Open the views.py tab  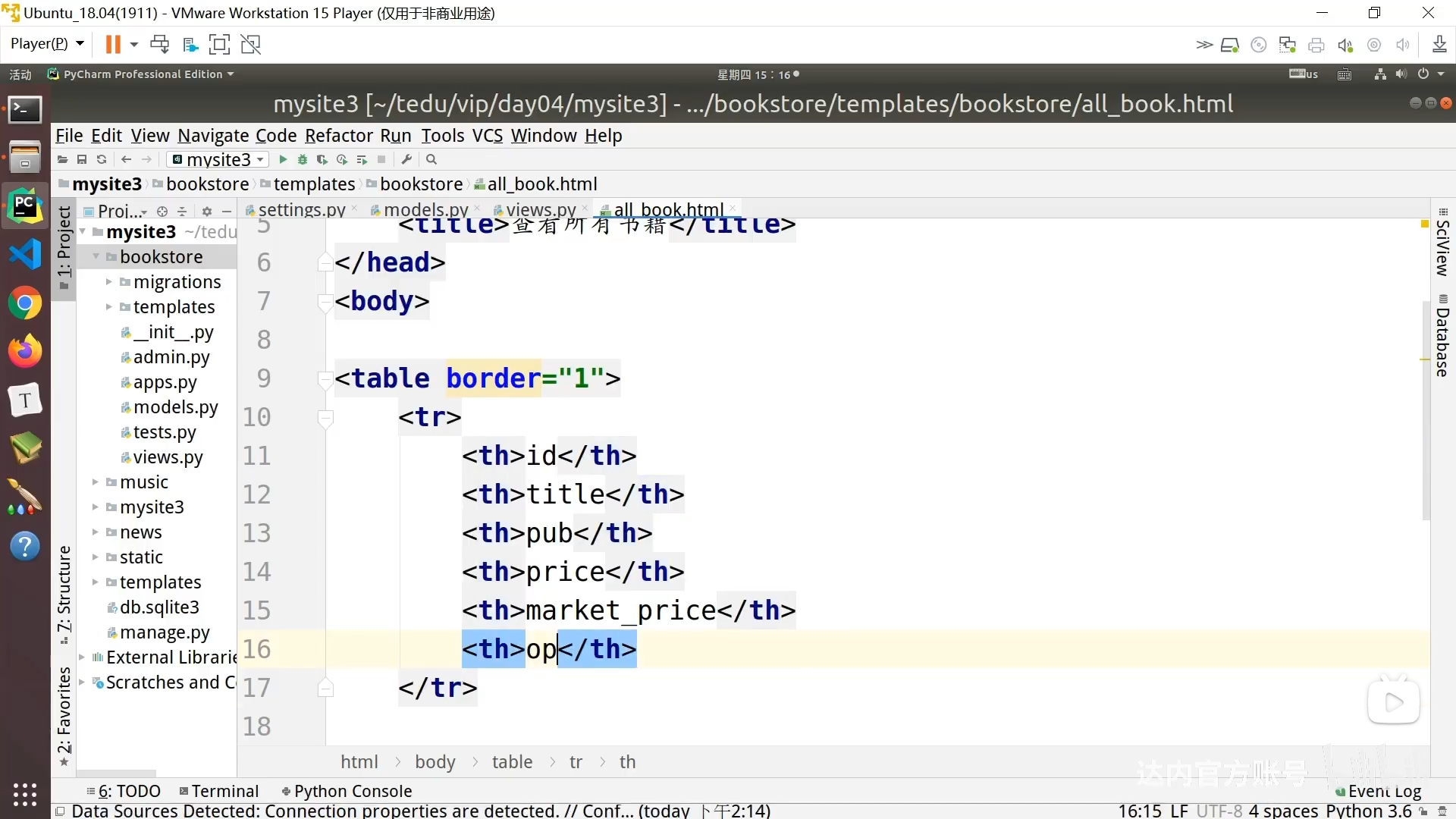541,209
